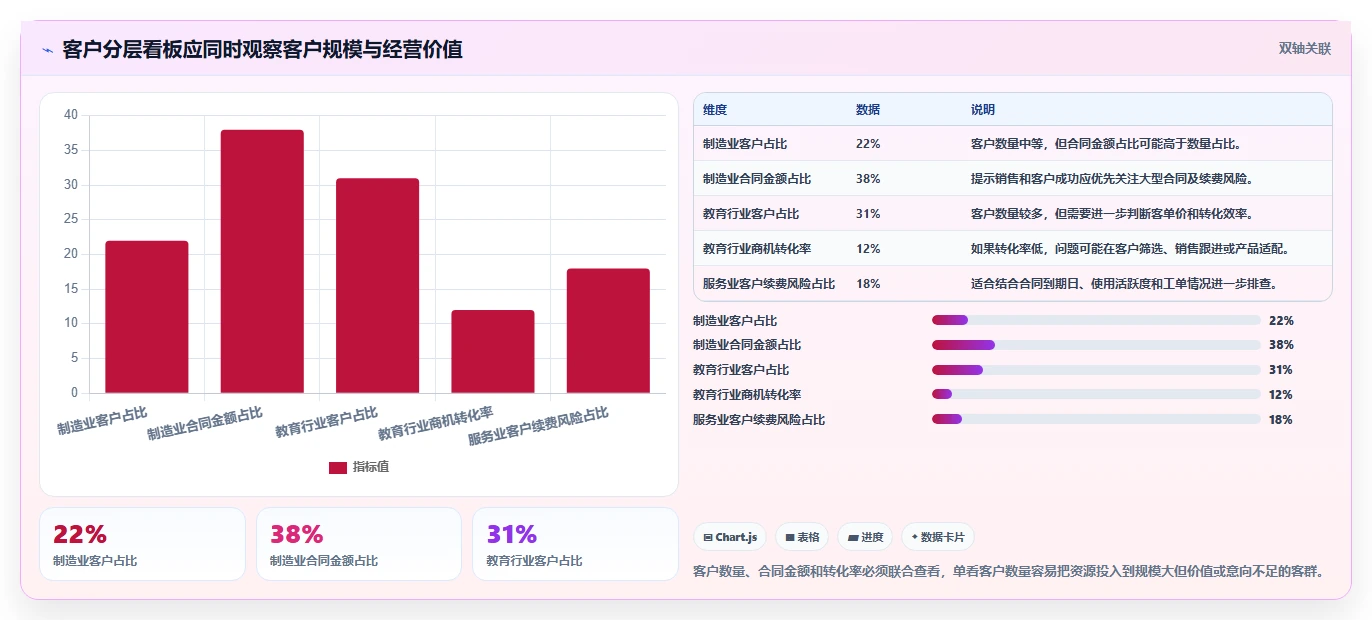
Task: Open the 38% 制造业合同金额占比 data card
Action: point(359,544)
